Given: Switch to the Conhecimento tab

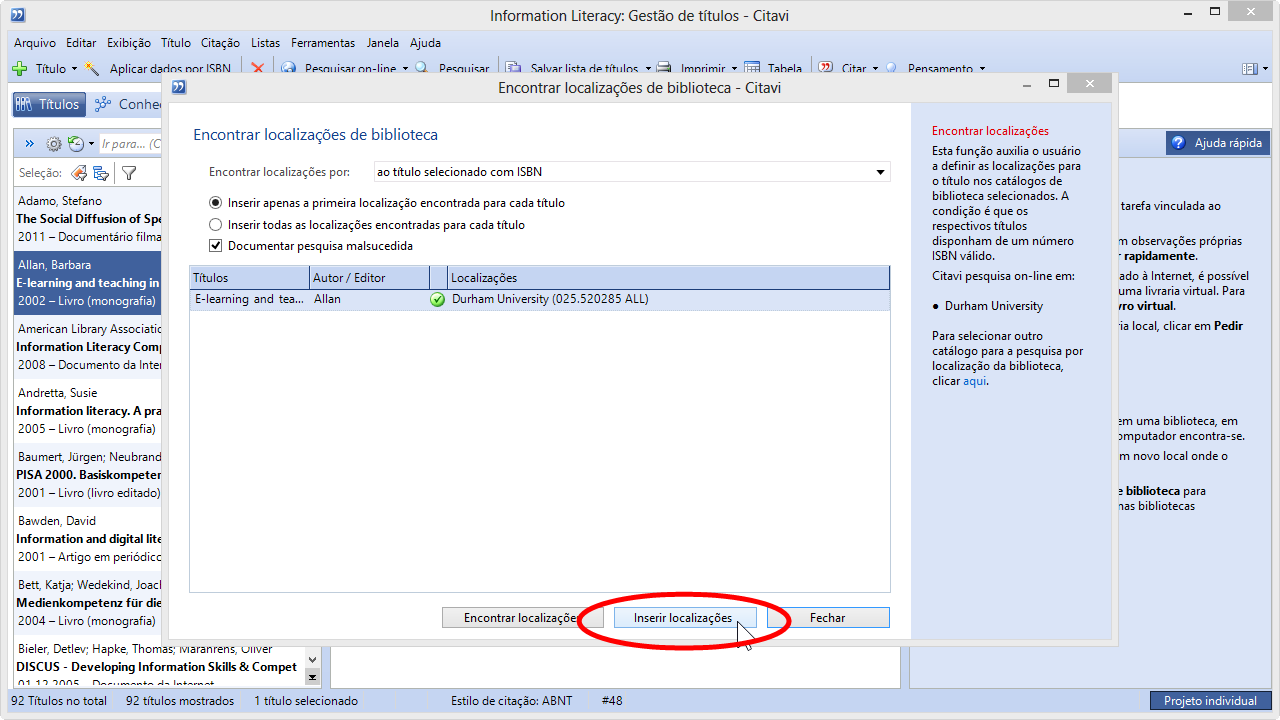Looking at the screenshot, I should (x=127, y=104).
